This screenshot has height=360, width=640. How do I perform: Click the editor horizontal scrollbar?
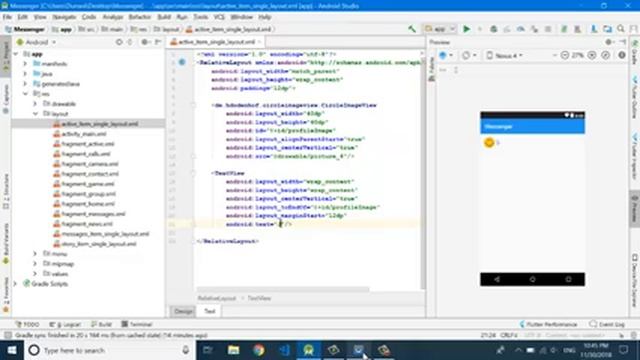click(x=283, y=289)
